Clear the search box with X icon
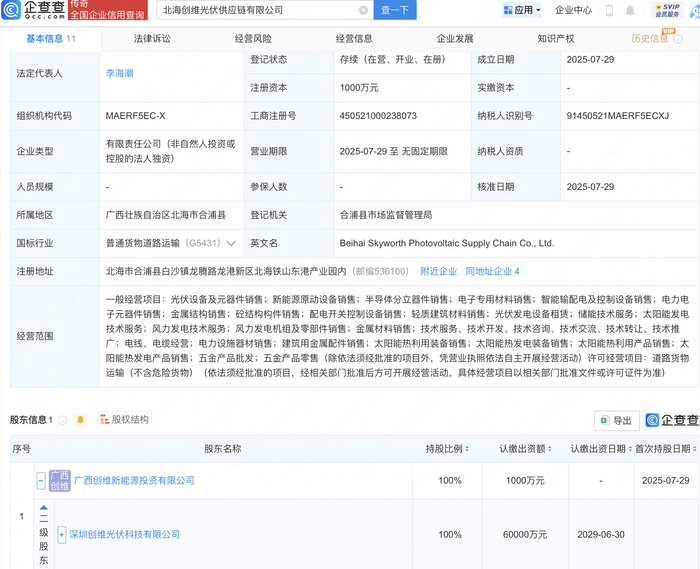 [363, 10]
